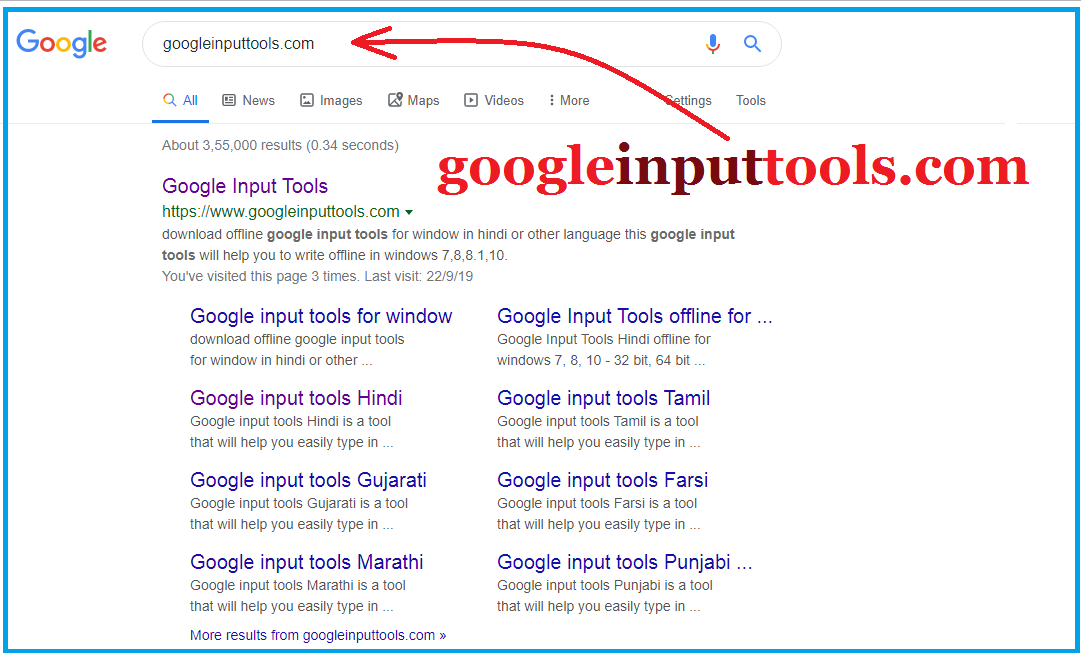Open the Google input tools Farsi sitelink
Viewport: 1081px width, 653px height.
602,480
